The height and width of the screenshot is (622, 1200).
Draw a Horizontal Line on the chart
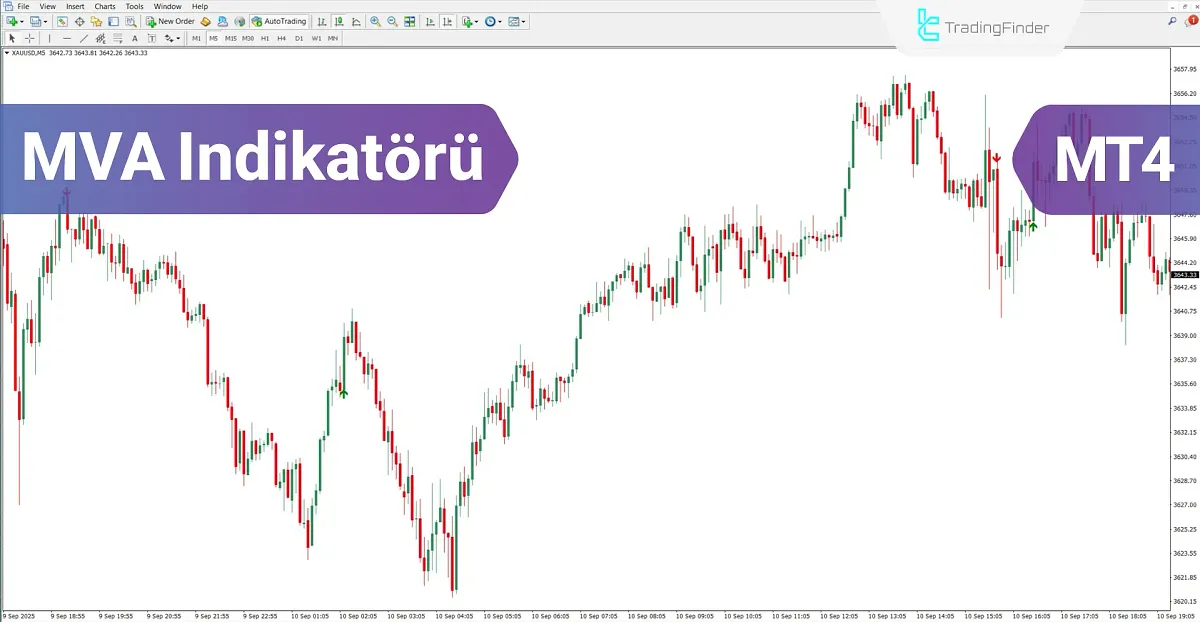(x=67, y=38)
